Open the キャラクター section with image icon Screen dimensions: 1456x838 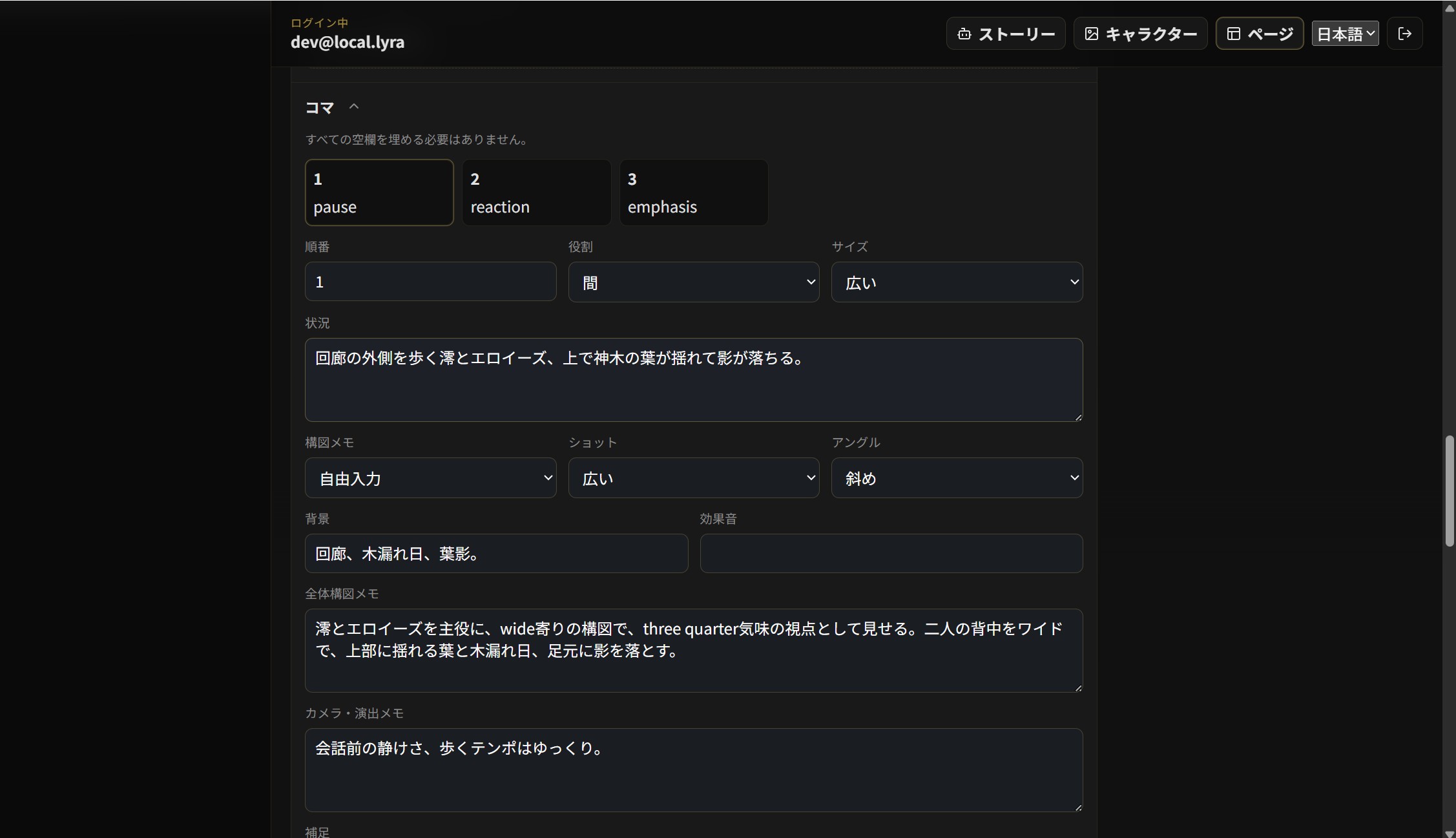pos(1140,34)
